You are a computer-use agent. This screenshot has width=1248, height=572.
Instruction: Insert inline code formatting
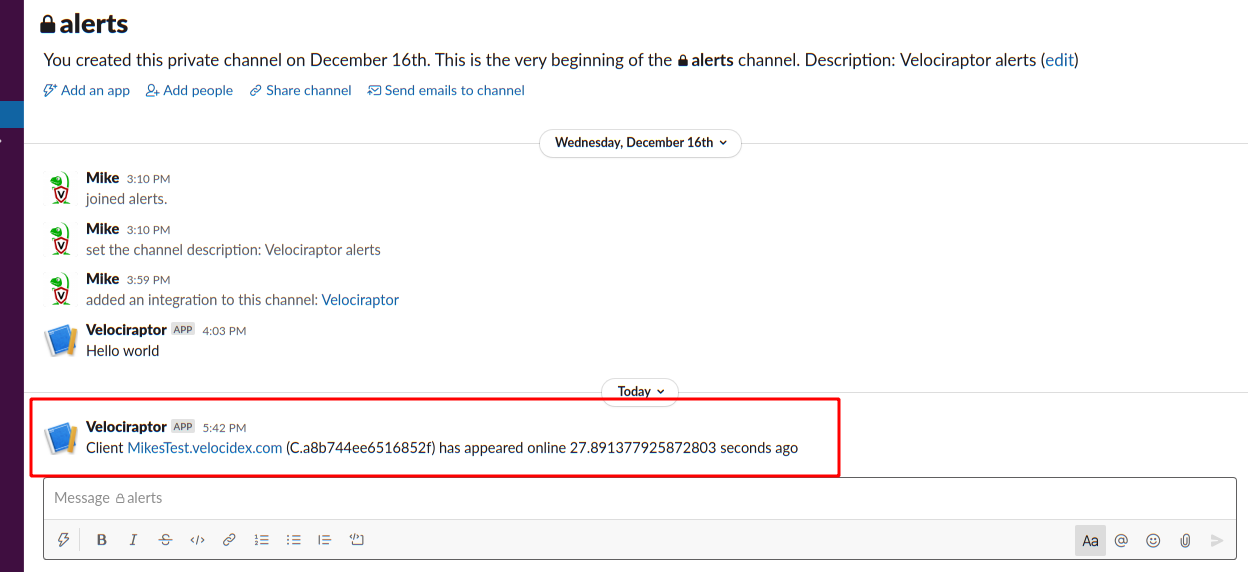(197, 540)
